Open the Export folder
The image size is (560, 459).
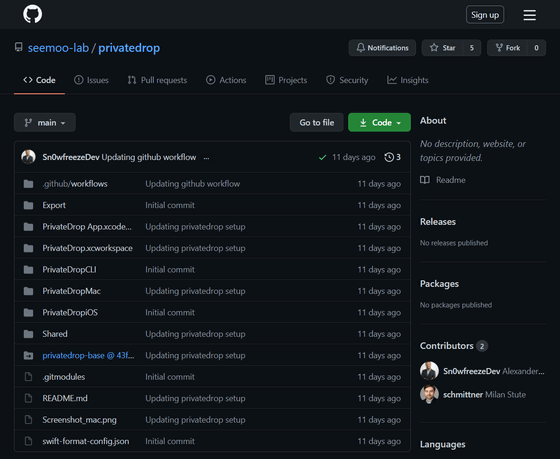click(x=54, y=205)
